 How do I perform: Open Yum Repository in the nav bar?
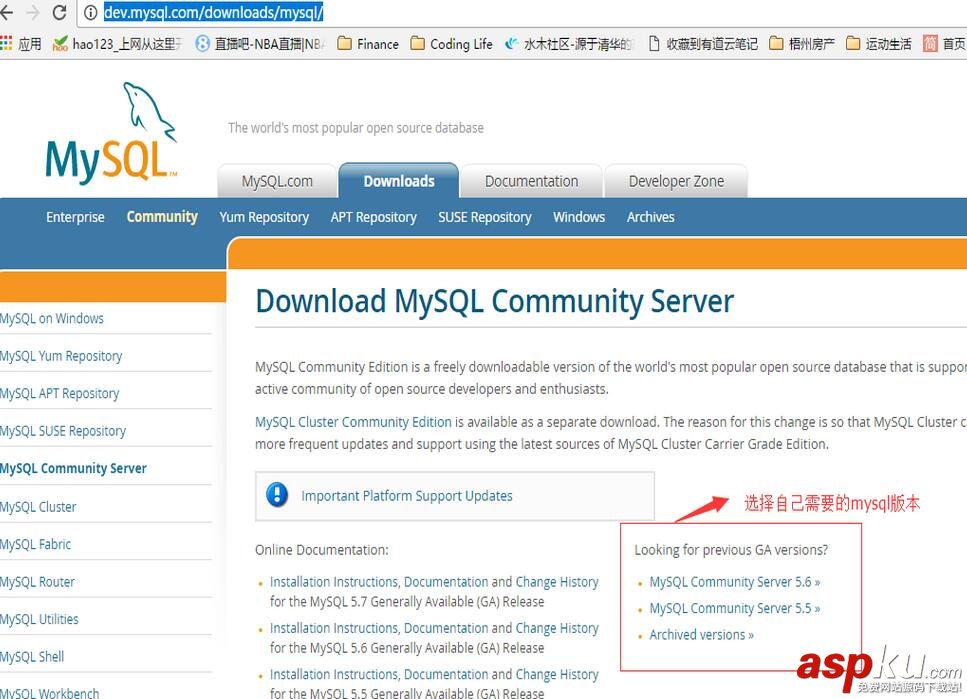pos(264,217)
